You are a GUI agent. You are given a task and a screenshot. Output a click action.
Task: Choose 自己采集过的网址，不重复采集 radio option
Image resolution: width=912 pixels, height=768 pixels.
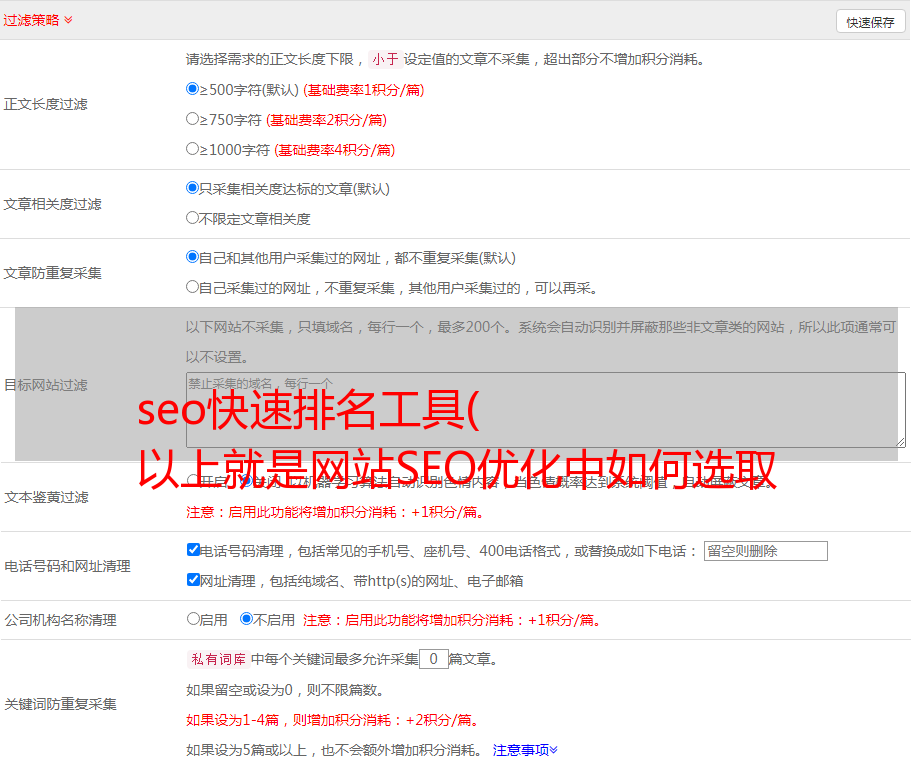coord(192,287)
